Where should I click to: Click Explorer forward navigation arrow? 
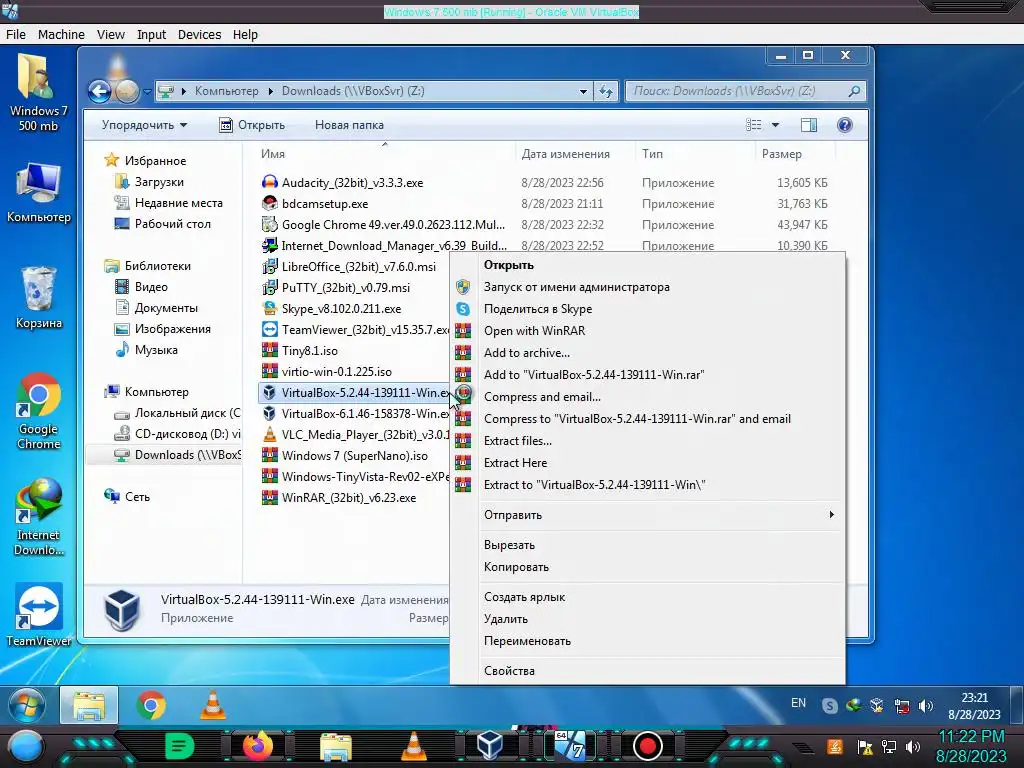tap(127, 91)
